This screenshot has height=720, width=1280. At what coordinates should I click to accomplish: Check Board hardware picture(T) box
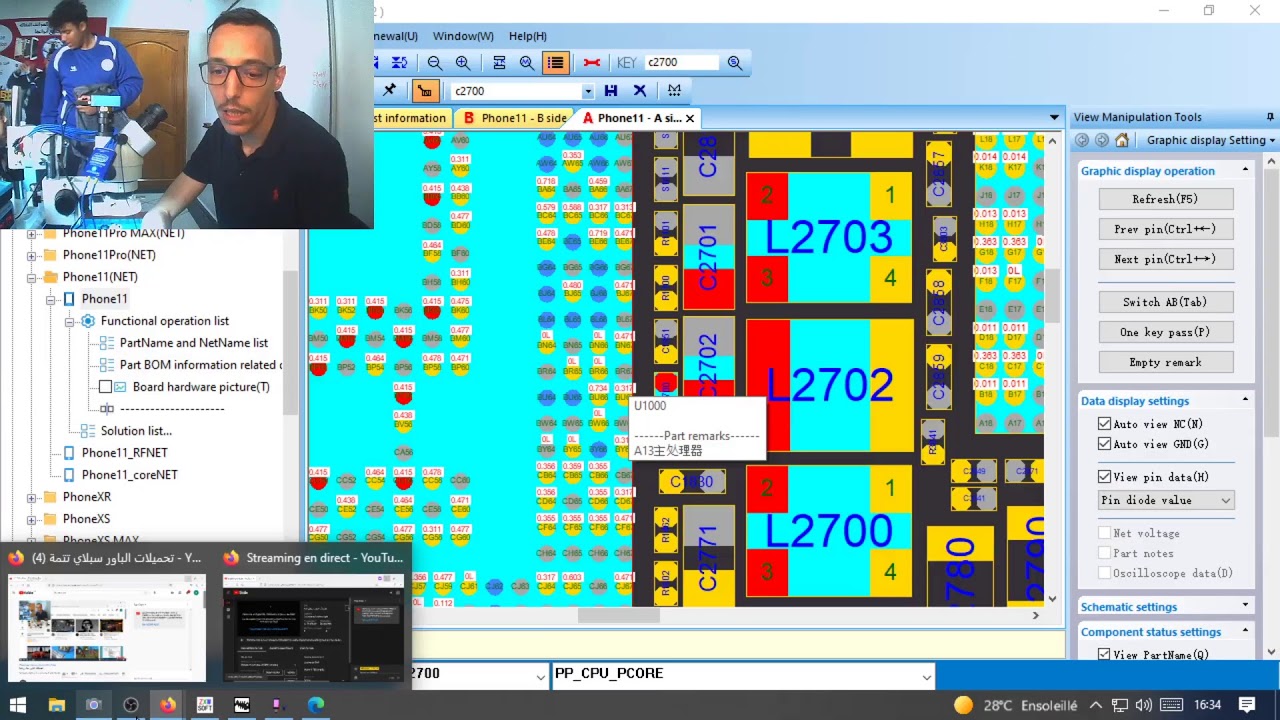point(105,387)
